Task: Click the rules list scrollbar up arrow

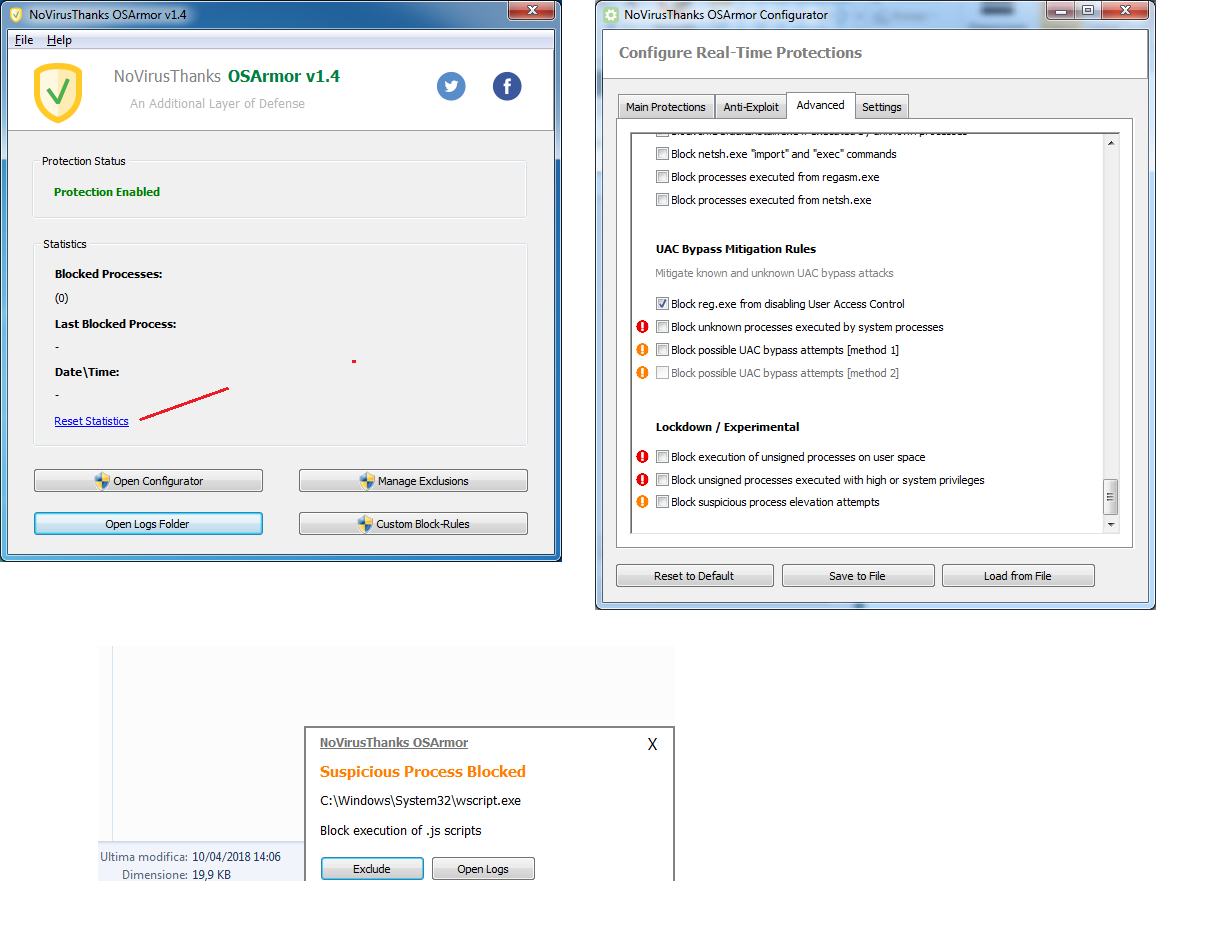Action: [x=1110, y=142]
